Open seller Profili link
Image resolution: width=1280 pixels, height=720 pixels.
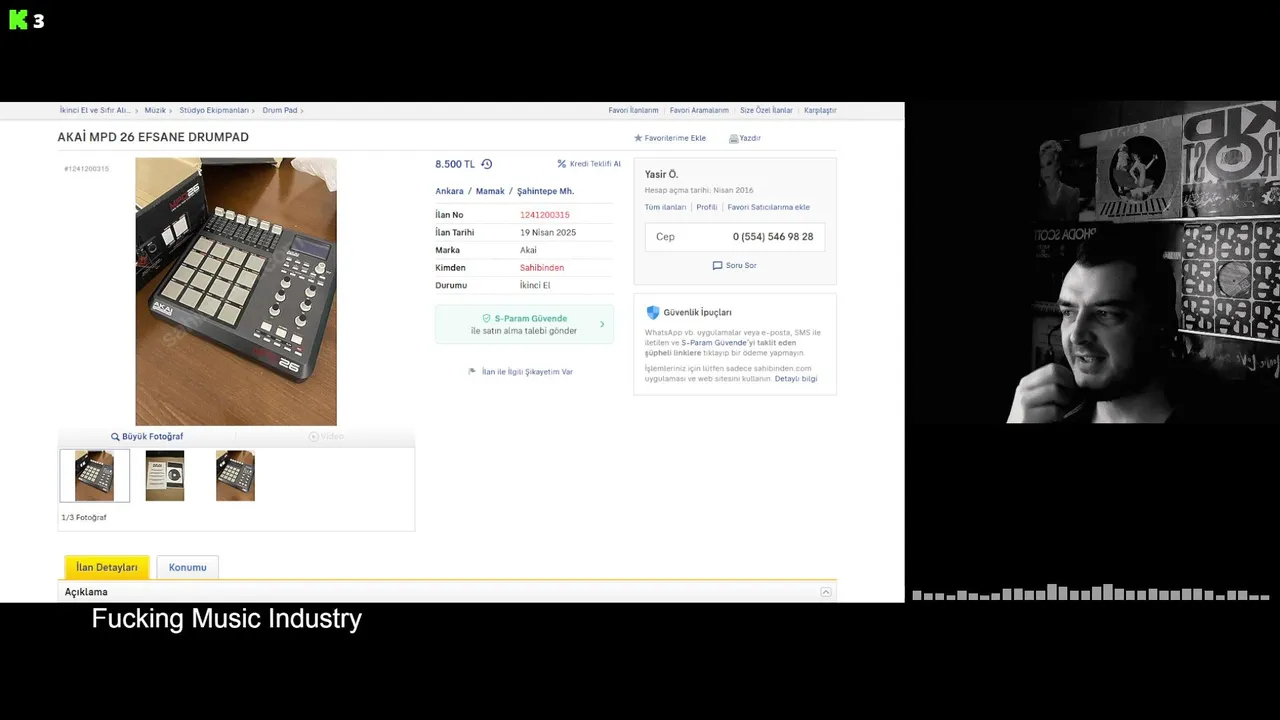707,207
